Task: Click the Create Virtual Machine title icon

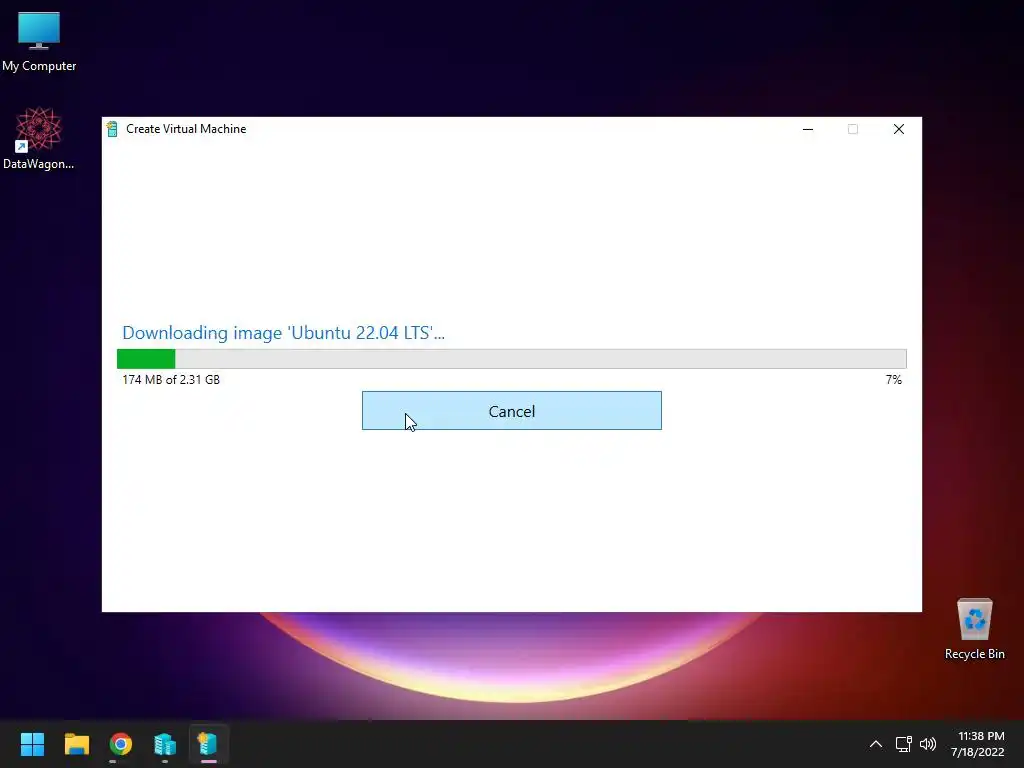Action: (112, 129)
